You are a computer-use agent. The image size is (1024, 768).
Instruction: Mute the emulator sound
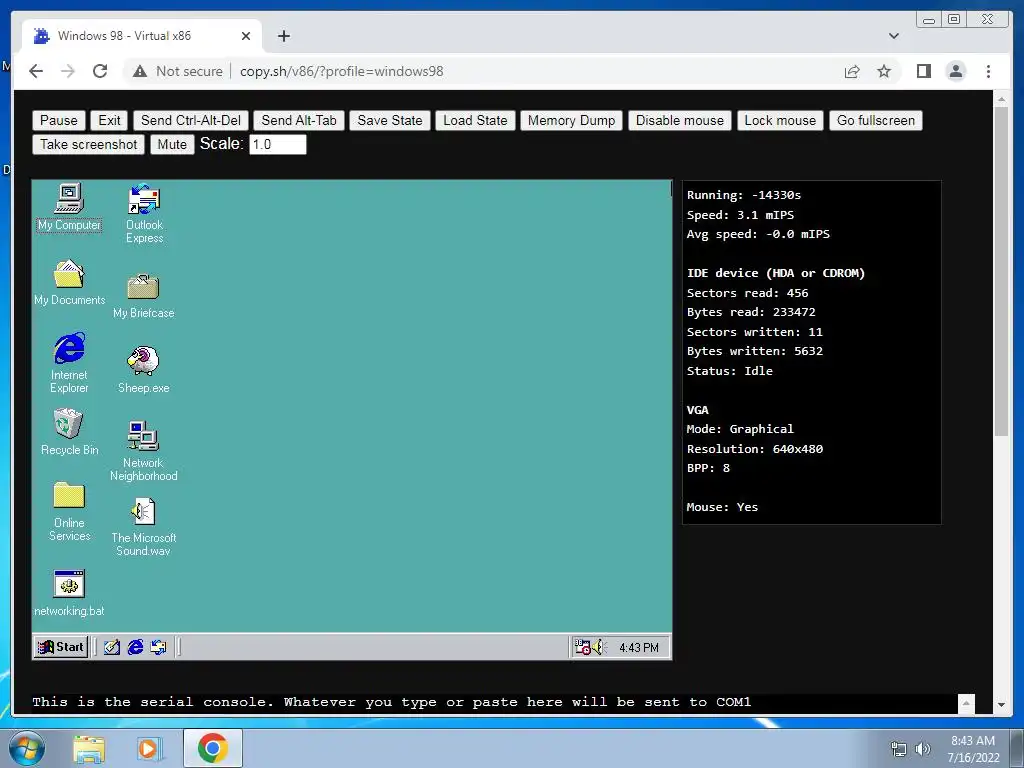pyautogui.click(x=172, y=144)
